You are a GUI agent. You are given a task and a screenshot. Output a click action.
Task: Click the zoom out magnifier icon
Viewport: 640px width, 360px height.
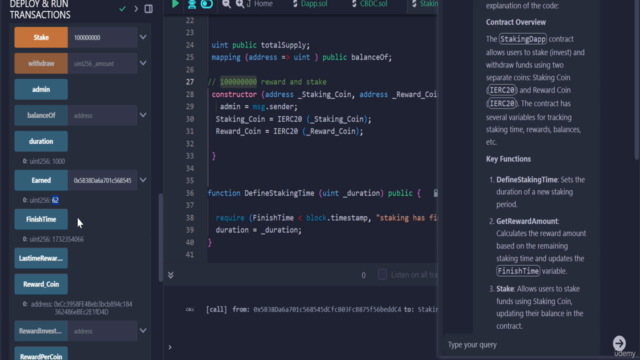click(x=226, y=4)
